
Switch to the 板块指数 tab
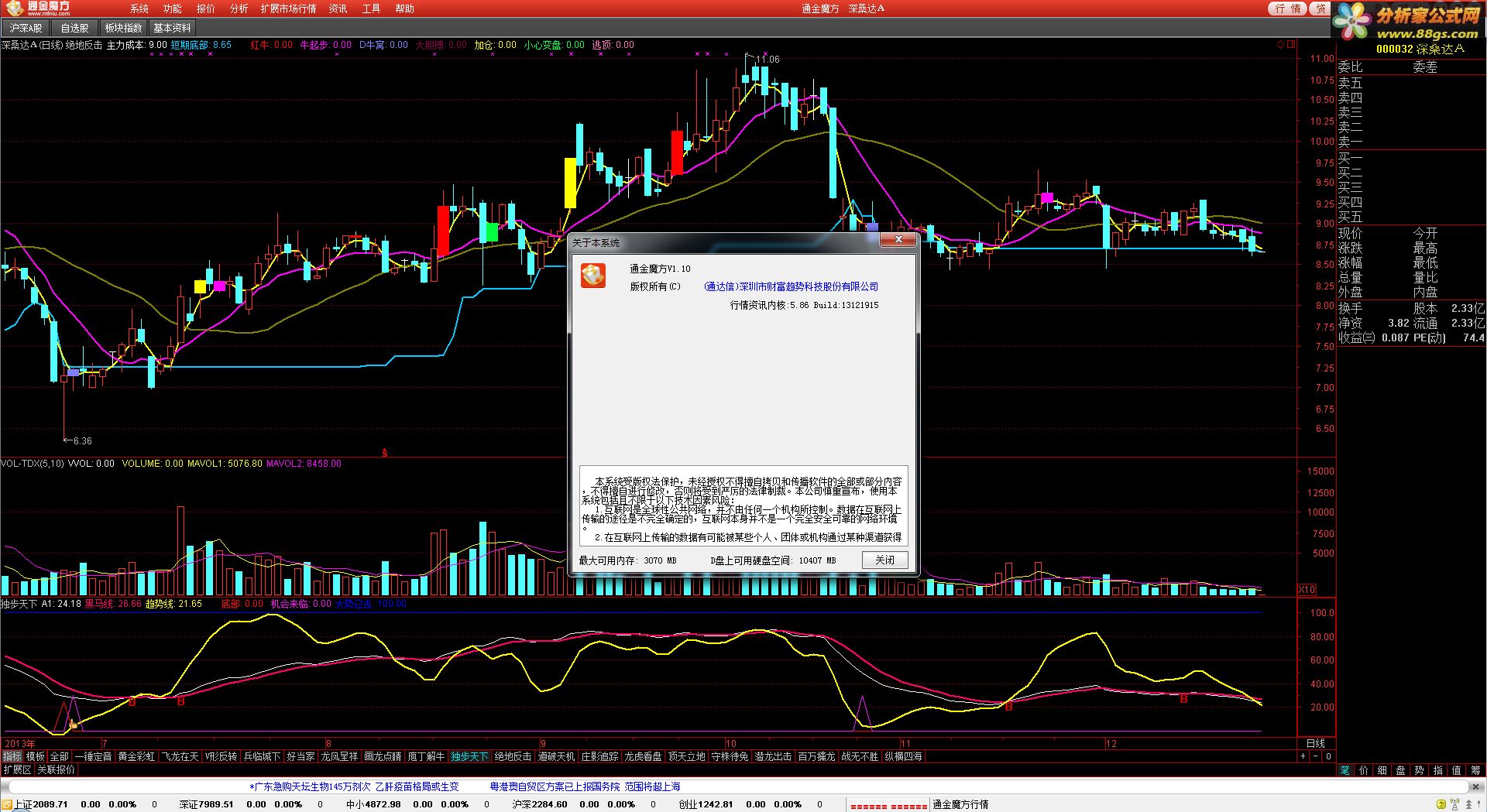click(124, 28)
